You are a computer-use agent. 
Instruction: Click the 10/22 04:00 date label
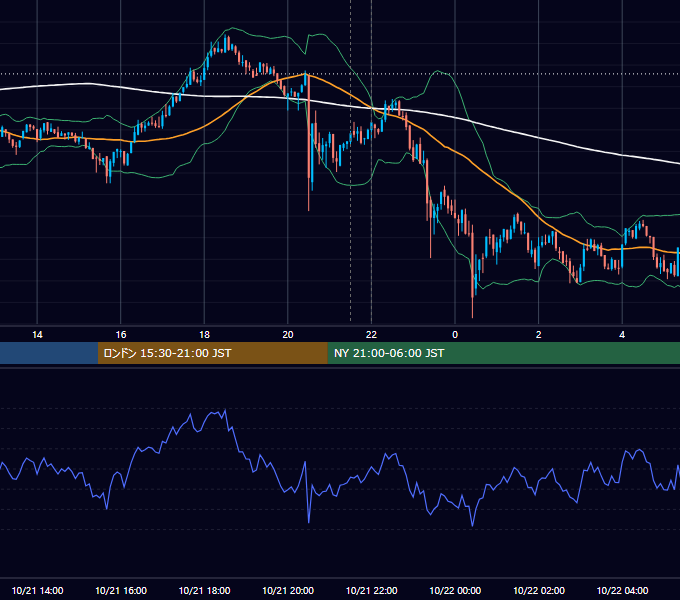tap(622, 590)
